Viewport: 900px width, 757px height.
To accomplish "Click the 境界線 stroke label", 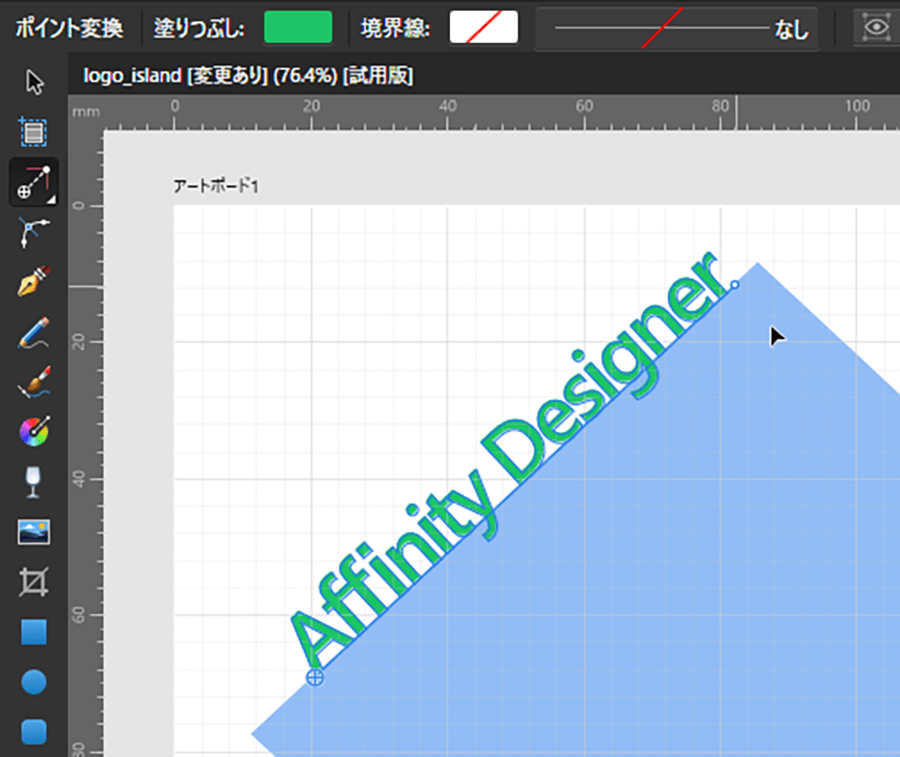I will [395, 28].
